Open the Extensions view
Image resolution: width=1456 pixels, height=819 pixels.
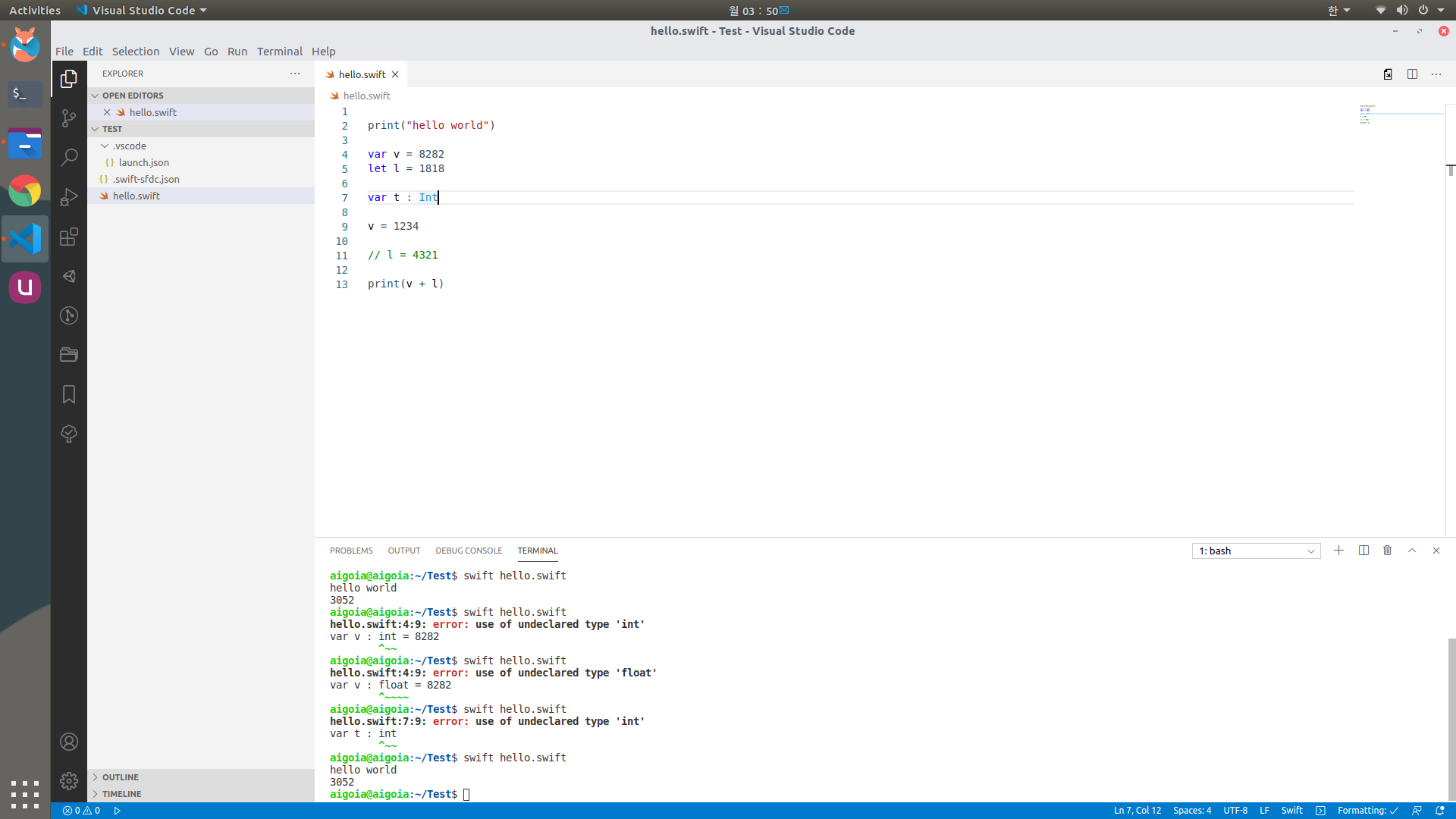69,237
